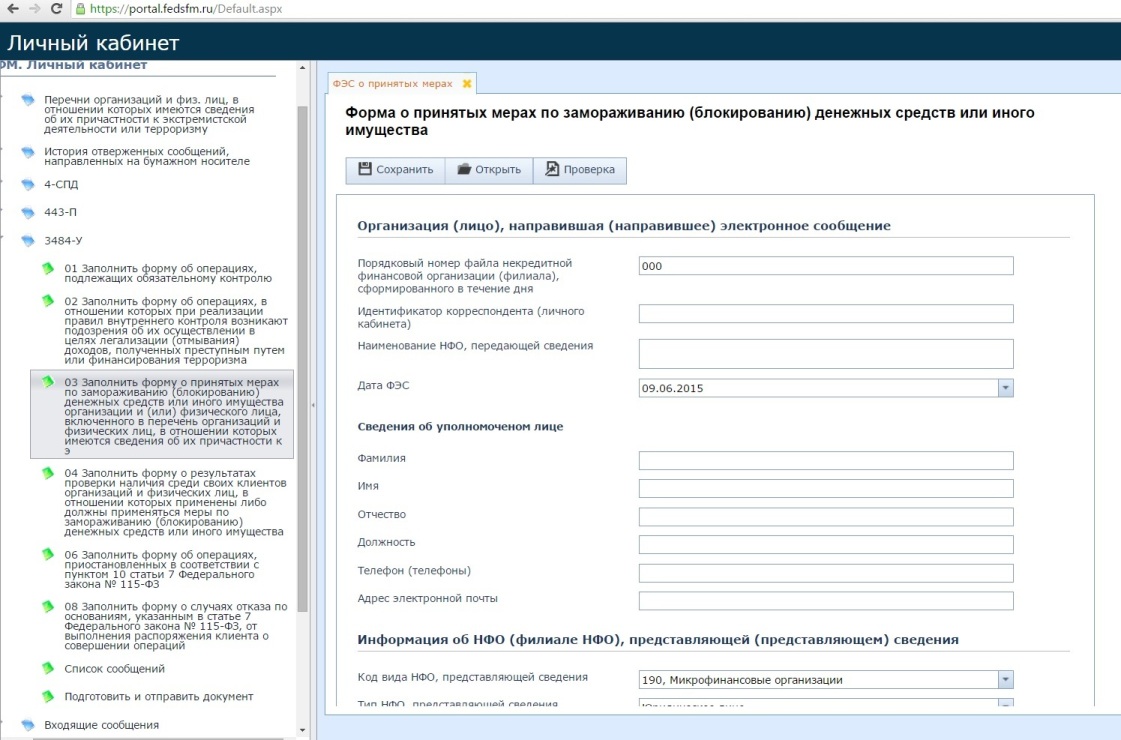Click the padlock icon in the address bar
Viewport: 1121px width, 740px height.
(x=80, y=9)
